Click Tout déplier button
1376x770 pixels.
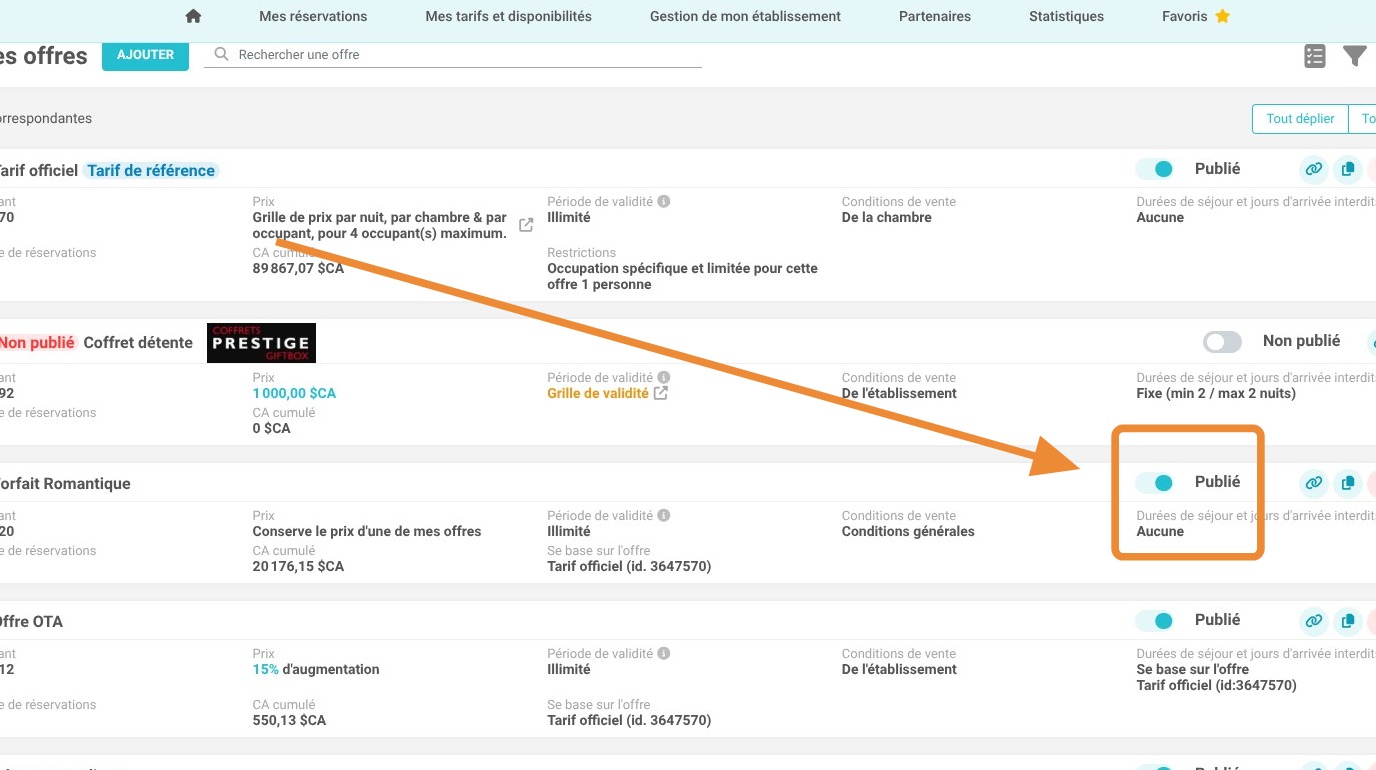click(x=1300, y=118)
